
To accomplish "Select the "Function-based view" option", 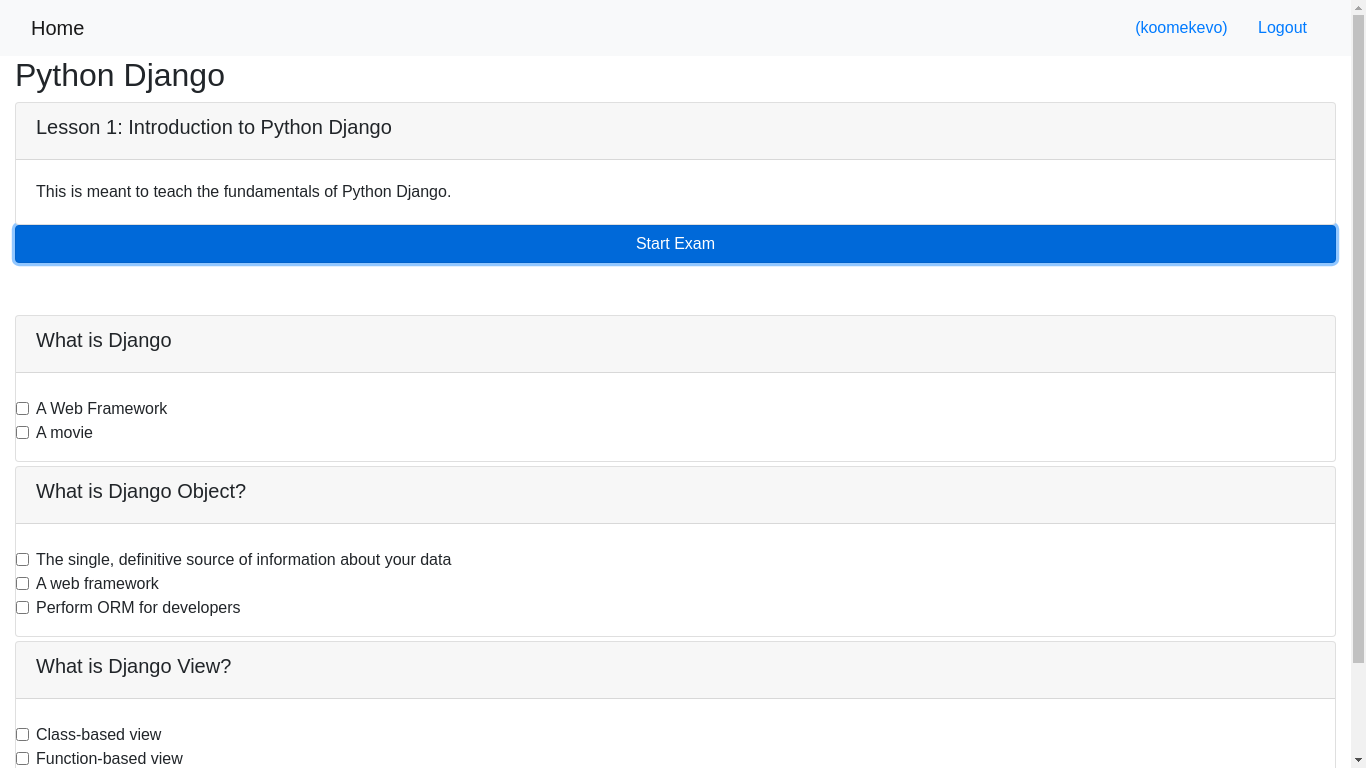I will click(22, 758).
